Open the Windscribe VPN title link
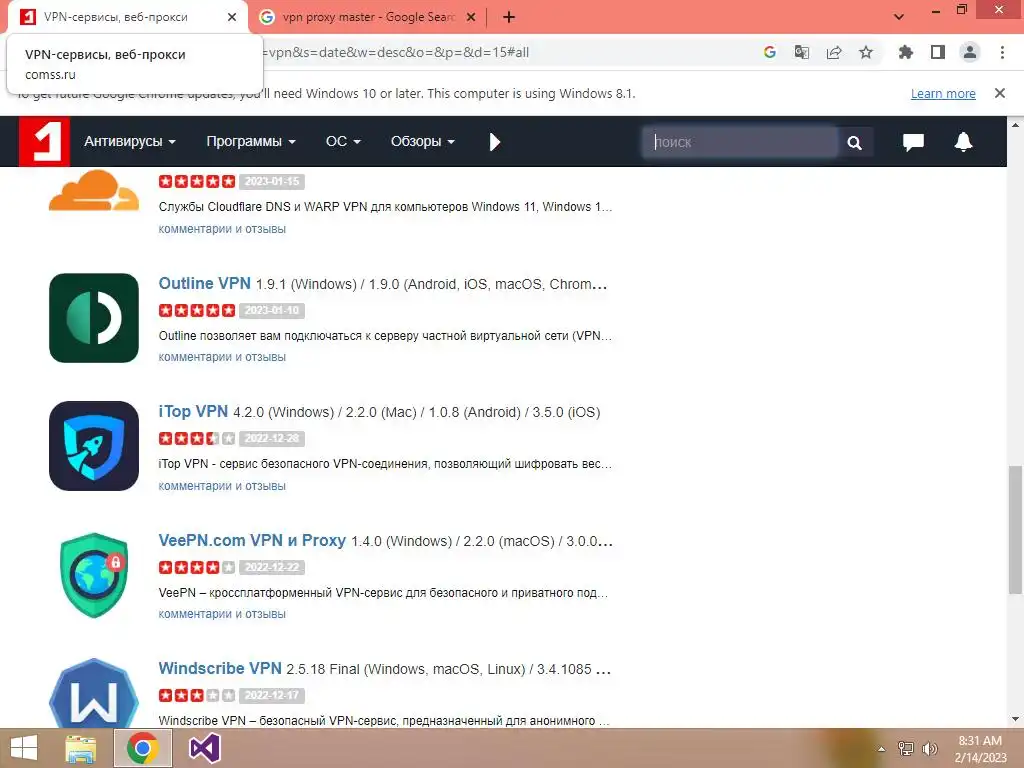 [220, 668]
